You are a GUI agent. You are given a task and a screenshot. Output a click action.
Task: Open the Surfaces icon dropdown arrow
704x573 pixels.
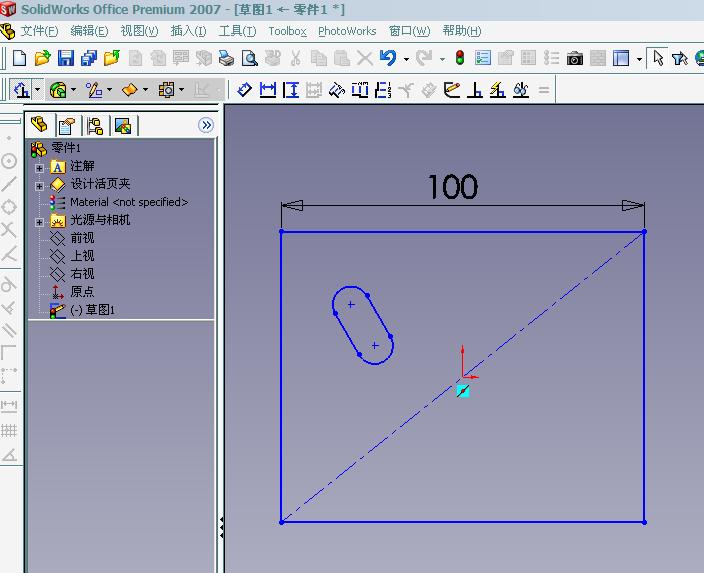coord(145,90)
